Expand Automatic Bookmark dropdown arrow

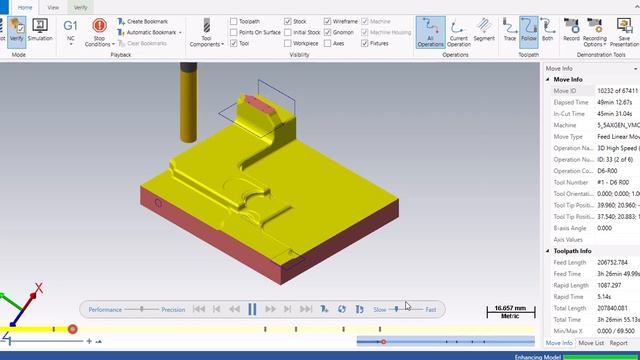click(180, 33)
